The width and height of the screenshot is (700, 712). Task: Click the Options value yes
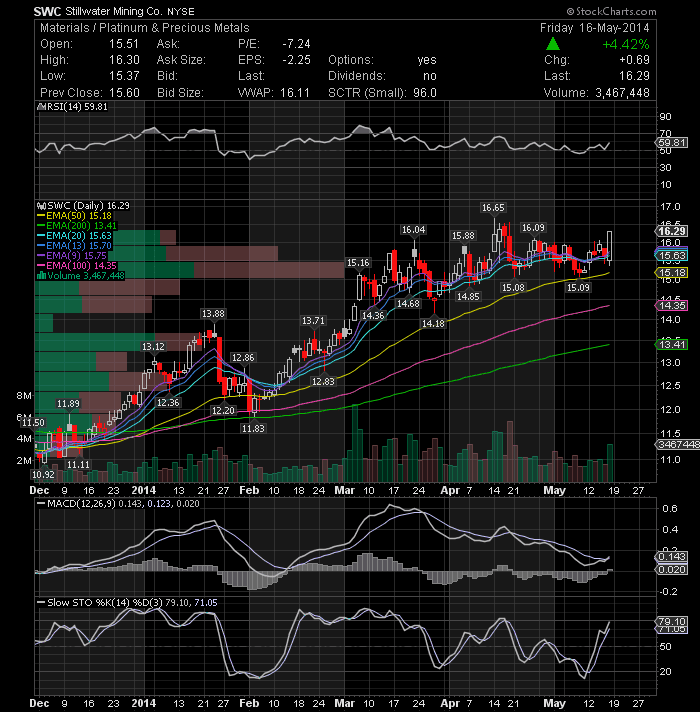[x=427, y=60]
